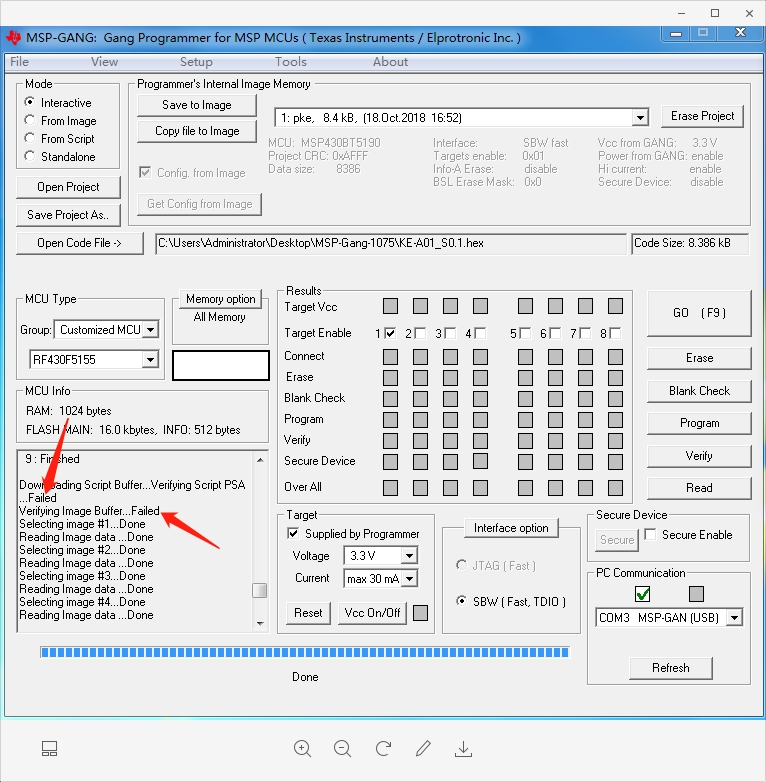Open the RF430F5155 MCU dropdown
The width and height of the screenshot is (766, 782).
point(150,359)
